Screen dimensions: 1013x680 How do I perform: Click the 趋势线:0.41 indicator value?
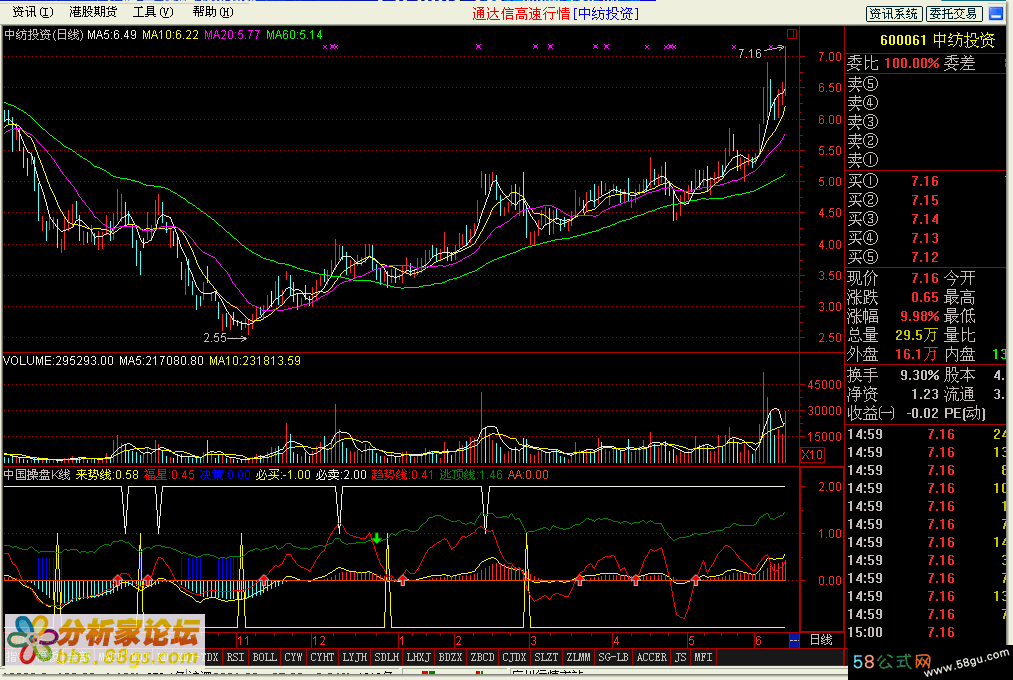pos(402,475)
